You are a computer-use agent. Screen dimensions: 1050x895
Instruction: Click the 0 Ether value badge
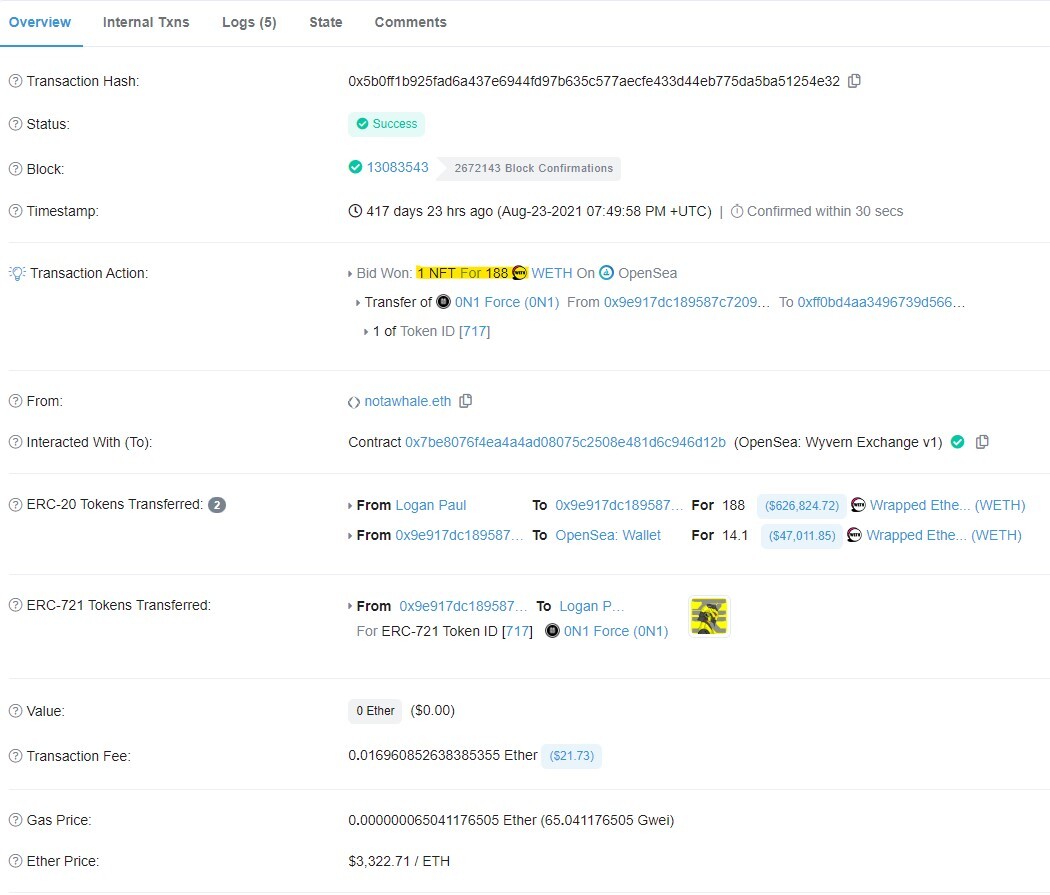[375, 711]
